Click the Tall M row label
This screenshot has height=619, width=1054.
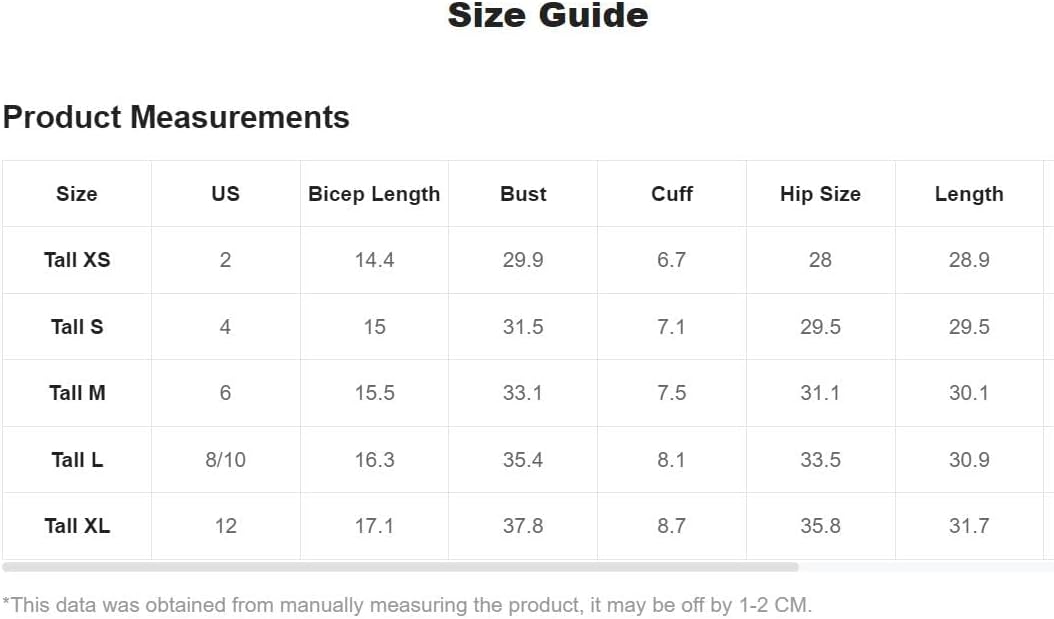point(77,393)
